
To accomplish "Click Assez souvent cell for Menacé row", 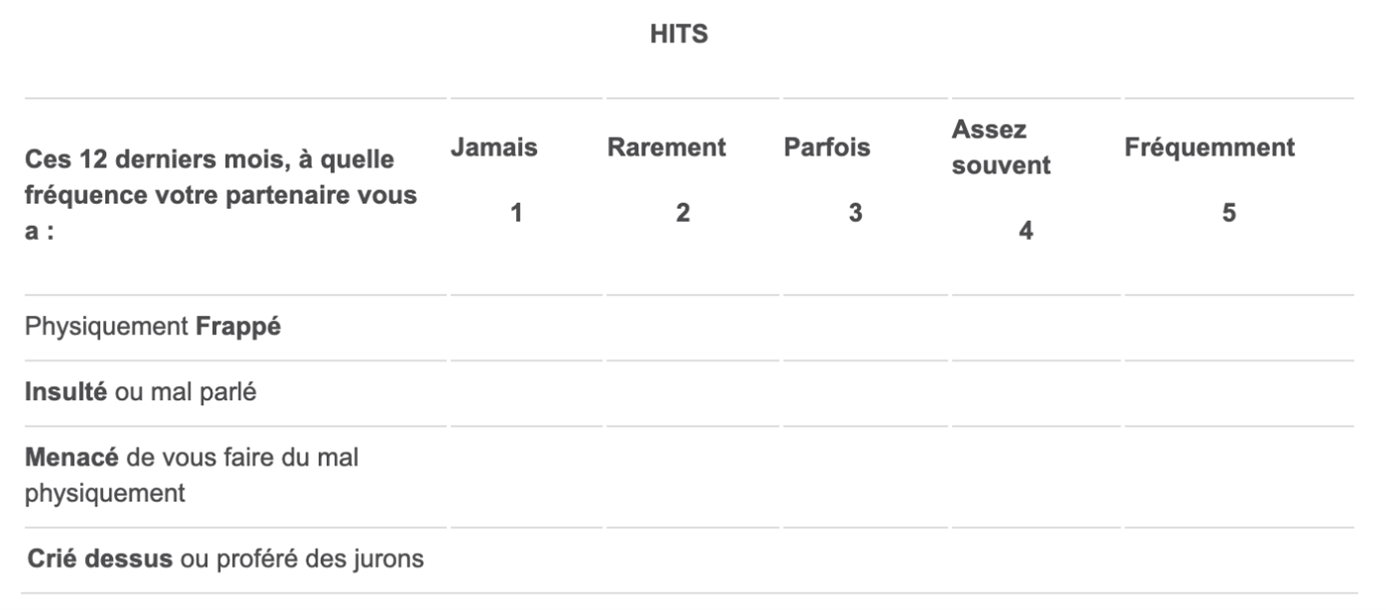I will (1035, 476).
